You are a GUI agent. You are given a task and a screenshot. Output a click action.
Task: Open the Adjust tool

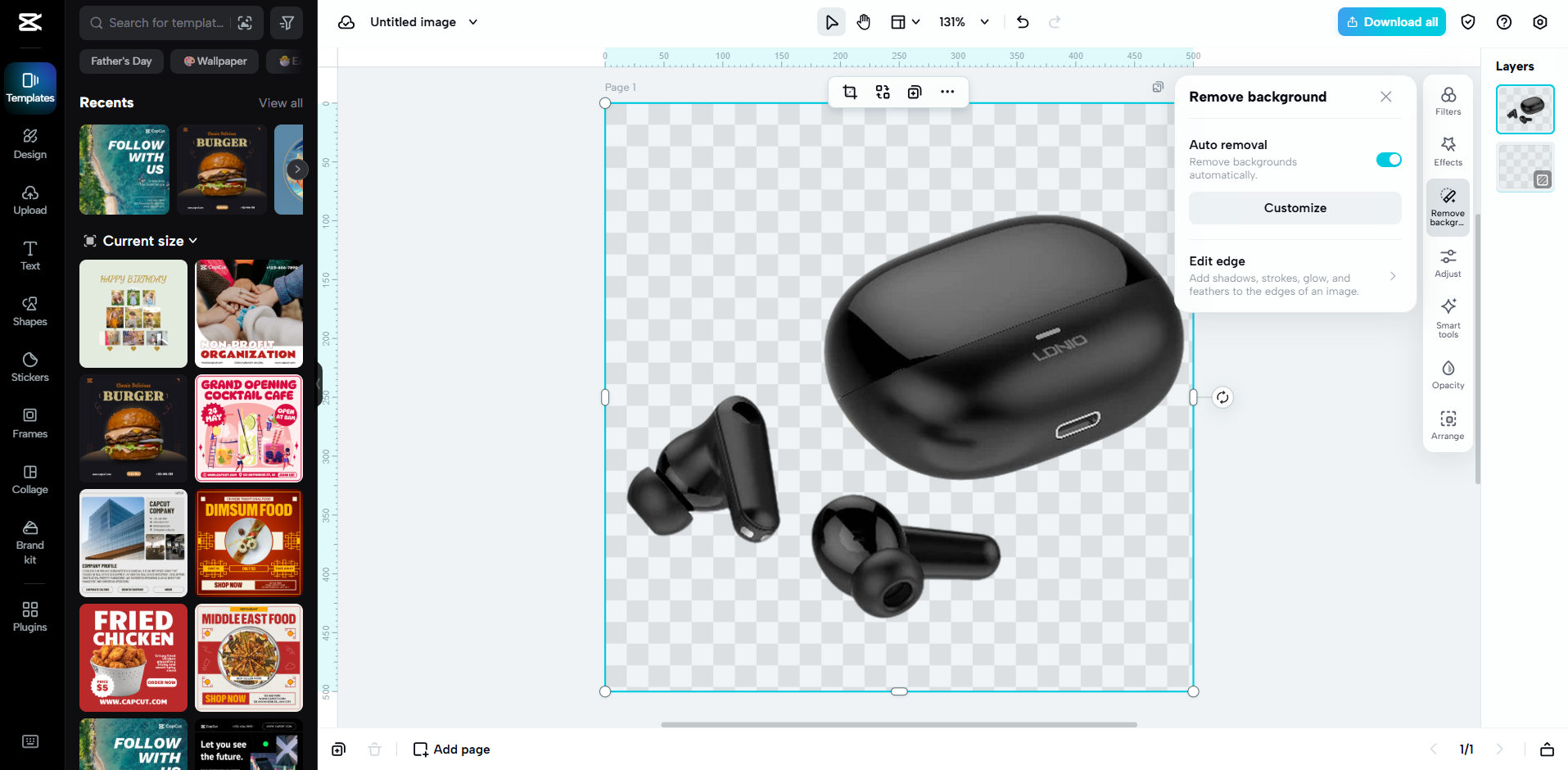pos(1448,263)
